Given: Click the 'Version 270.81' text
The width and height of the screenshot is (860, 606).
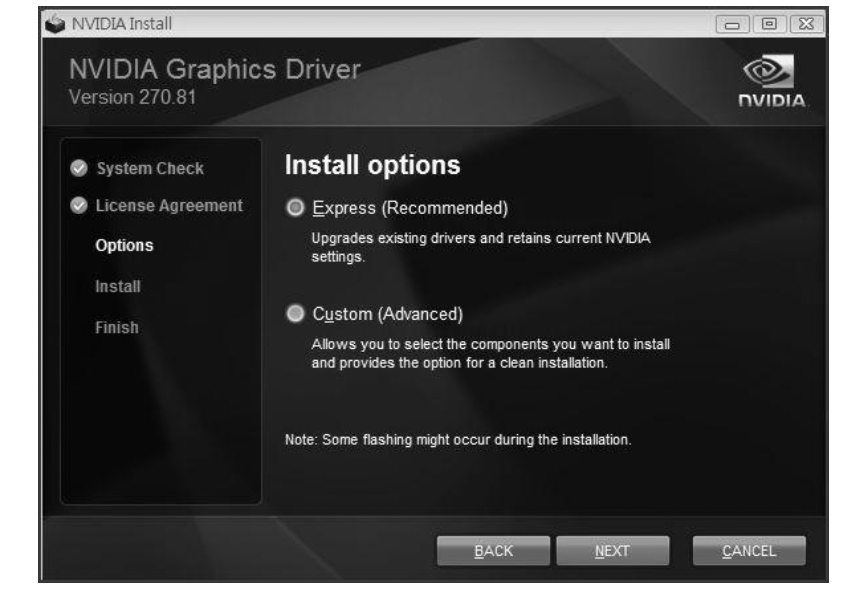Looking at the screenshot, I should [x=132, y=98].
